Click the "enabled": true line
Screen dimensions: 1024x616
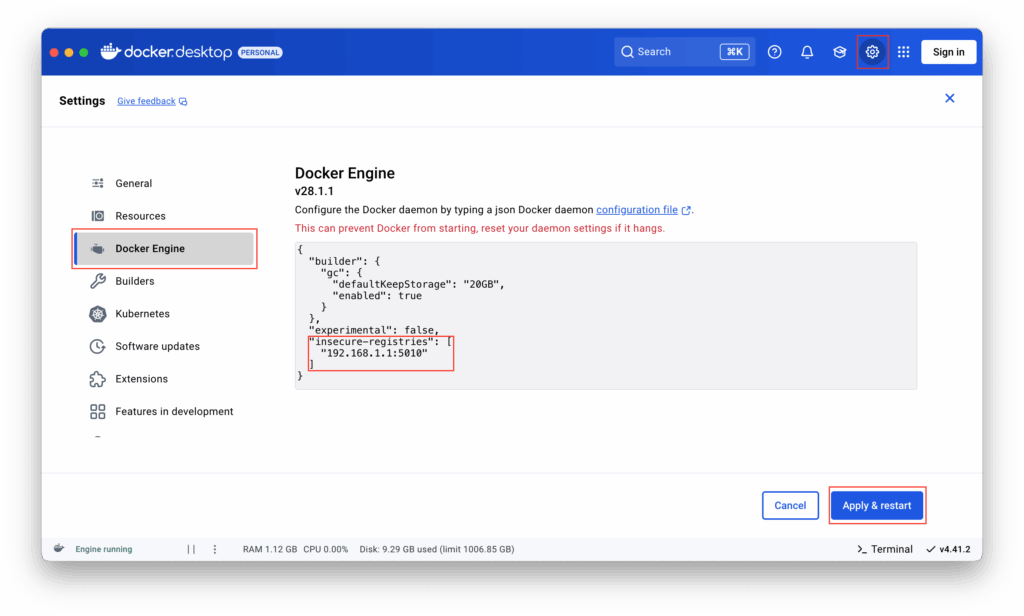tap(377, 296)
